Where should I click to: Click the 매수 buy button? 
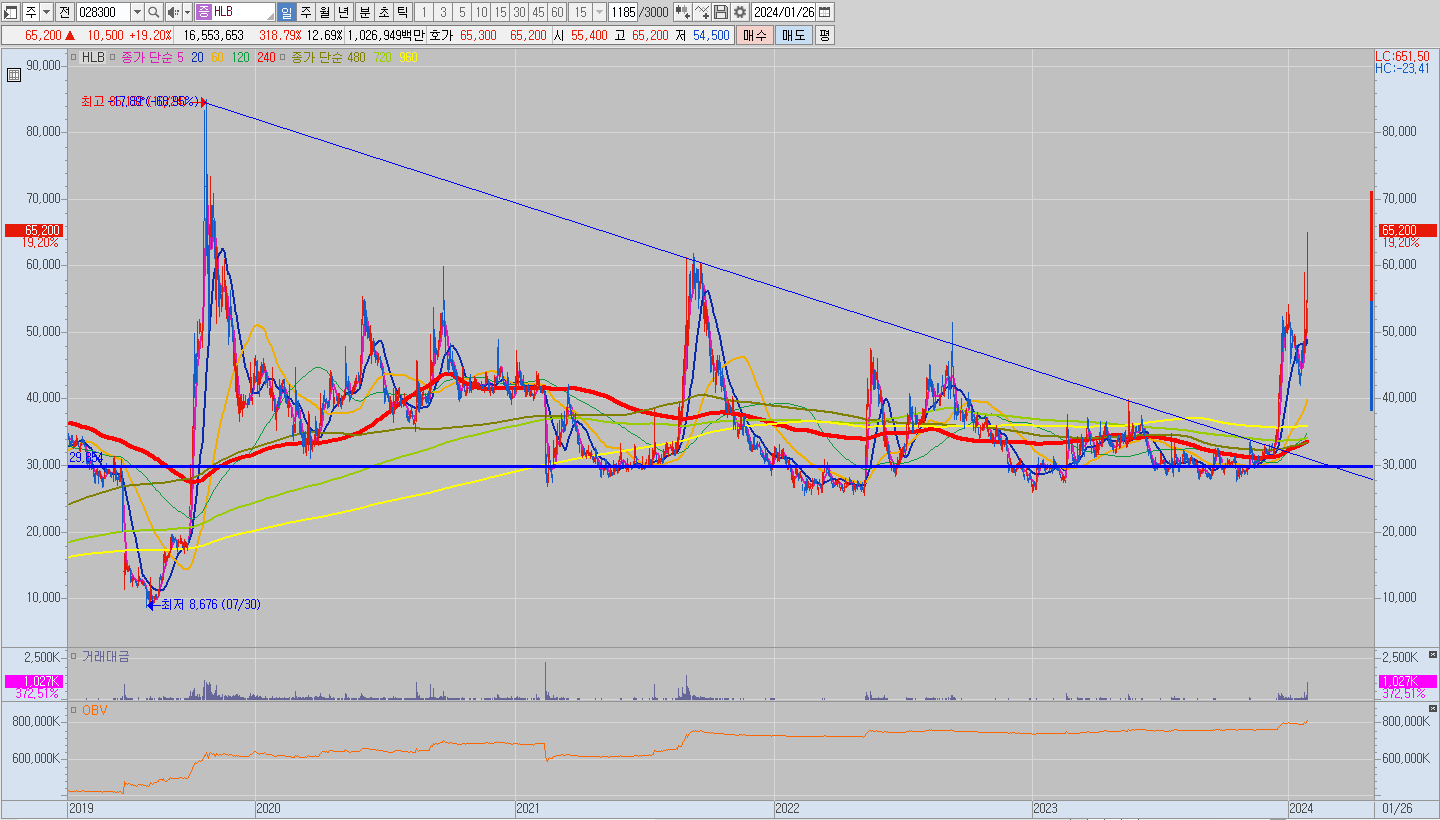coord(754,35)
